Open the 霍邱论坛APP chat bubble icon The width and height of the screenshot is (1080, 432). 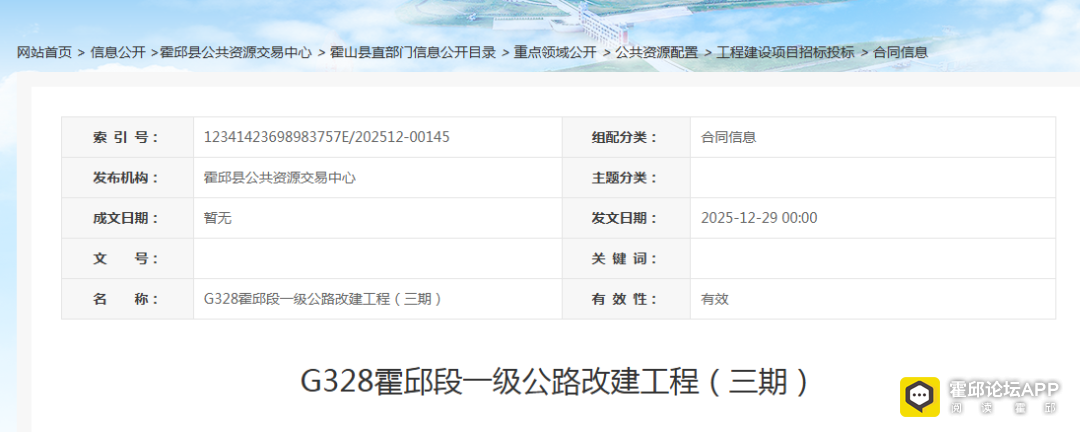pos(920,397)
